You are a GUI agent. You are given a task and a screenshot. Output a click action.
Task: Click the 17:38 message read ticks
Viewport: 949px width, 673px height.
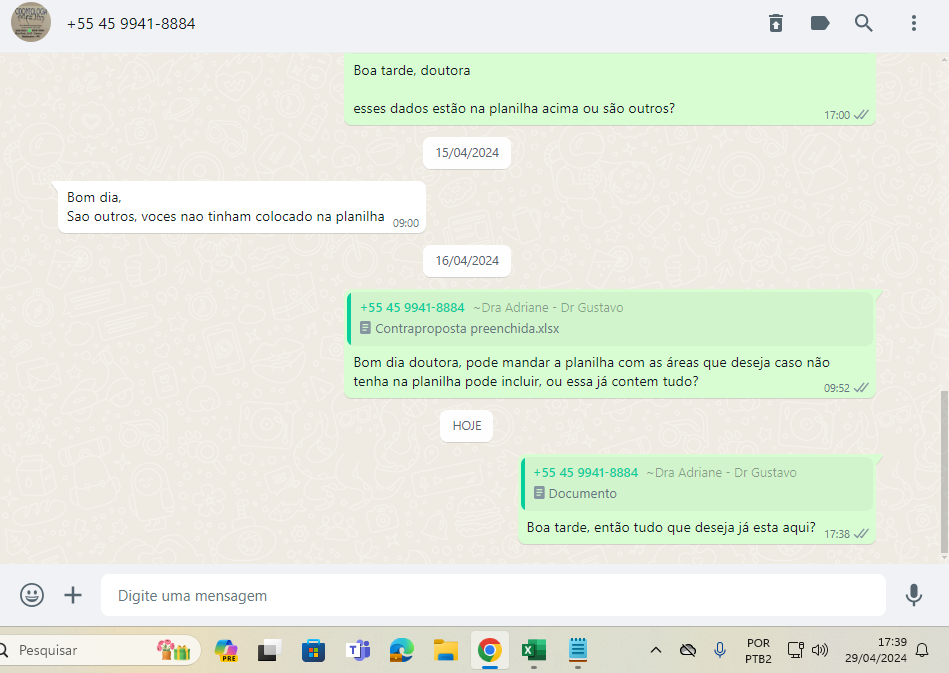pyautogui.click(x=861, y=533)
